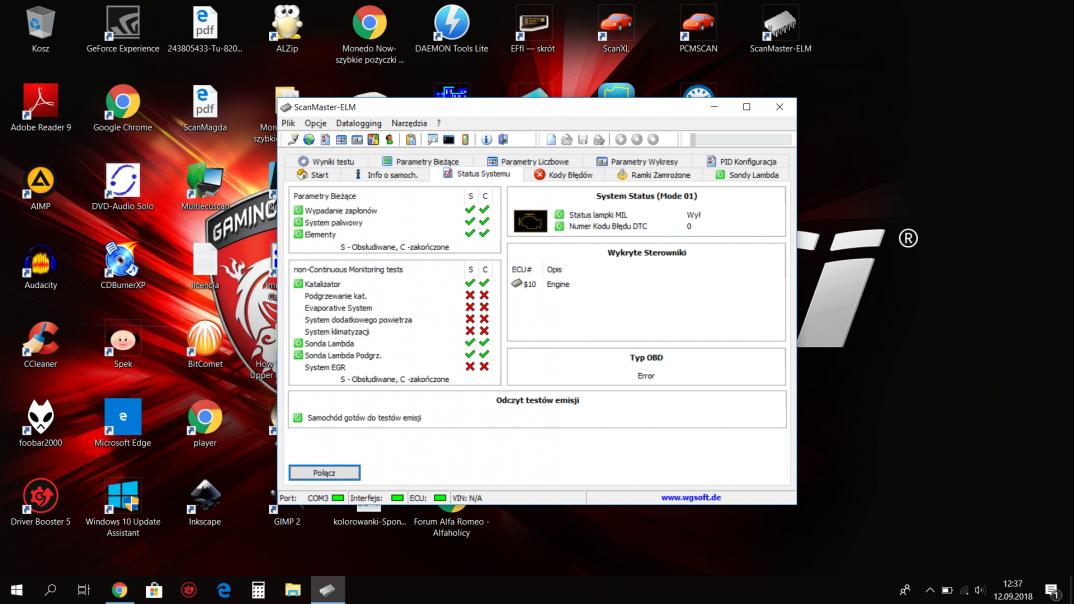Open the Windows Start menu button

[x=16, y=590]
